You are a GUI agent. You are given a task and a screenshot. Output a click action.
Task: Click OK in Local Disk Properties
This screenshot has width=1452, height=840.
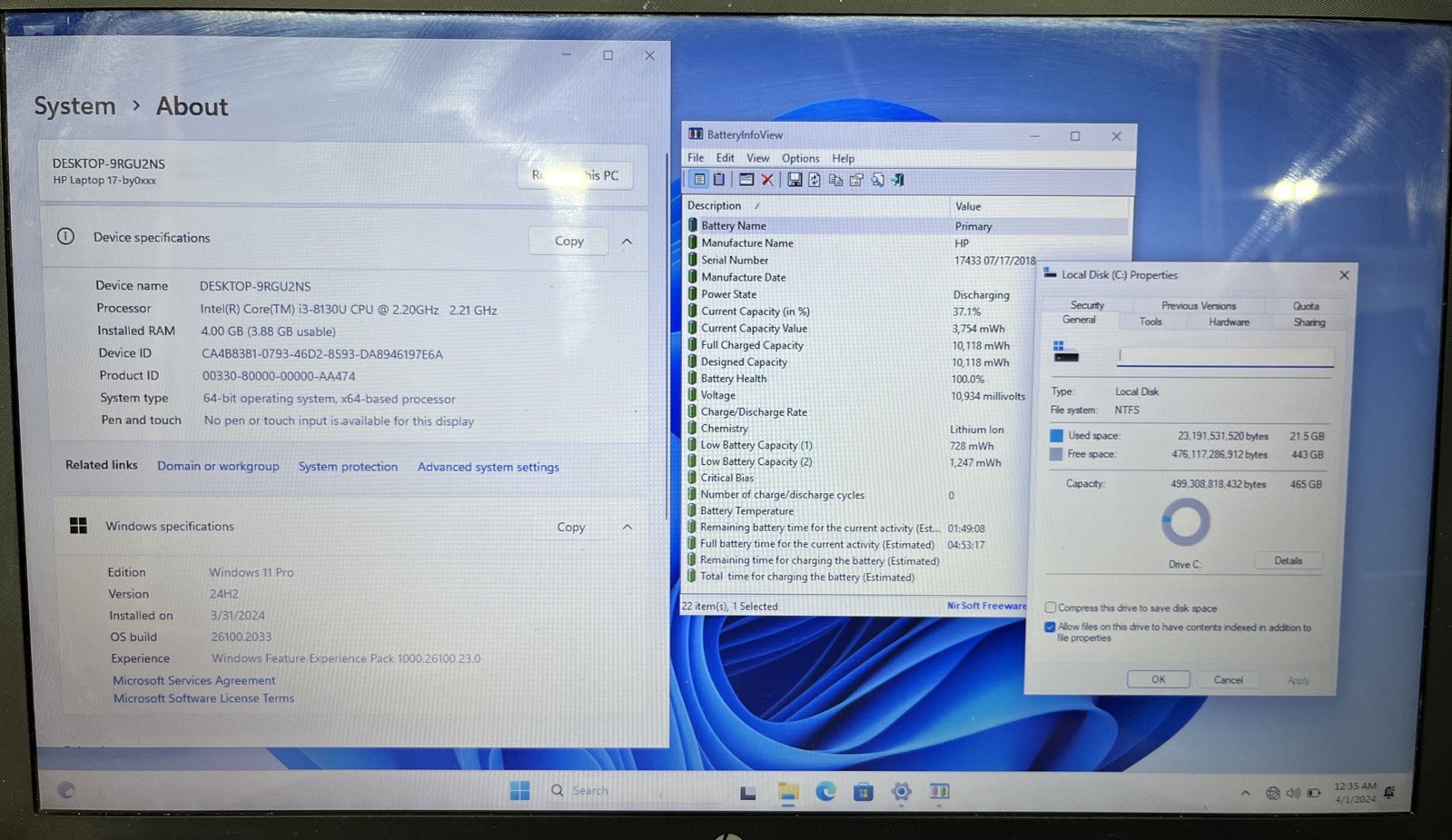pos(1158,679)
